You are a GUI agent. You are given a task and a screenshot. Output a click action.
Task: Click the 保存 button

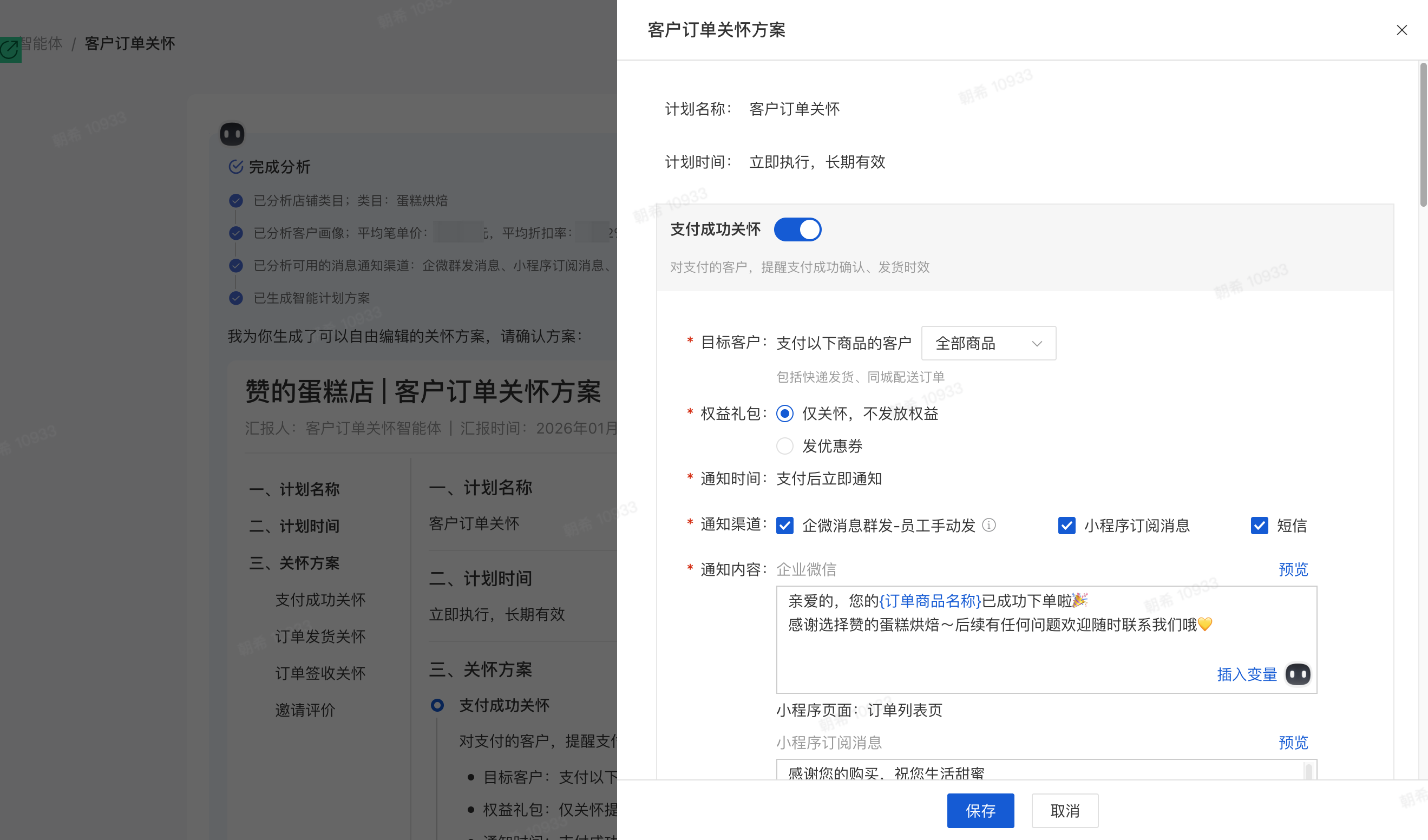(980, 811)
